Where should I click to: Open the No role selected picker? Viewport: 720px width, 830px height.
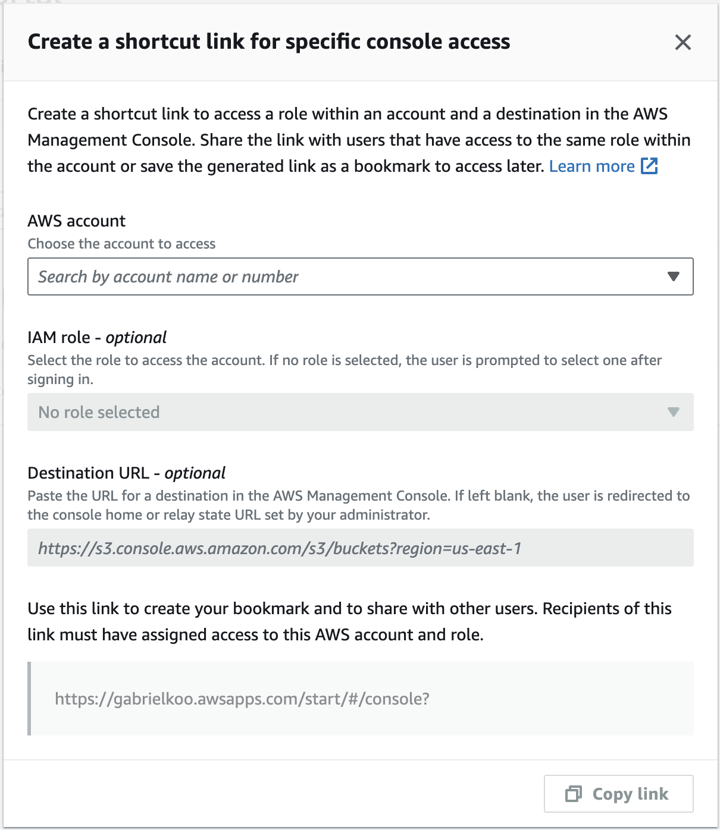click(360, 412)
